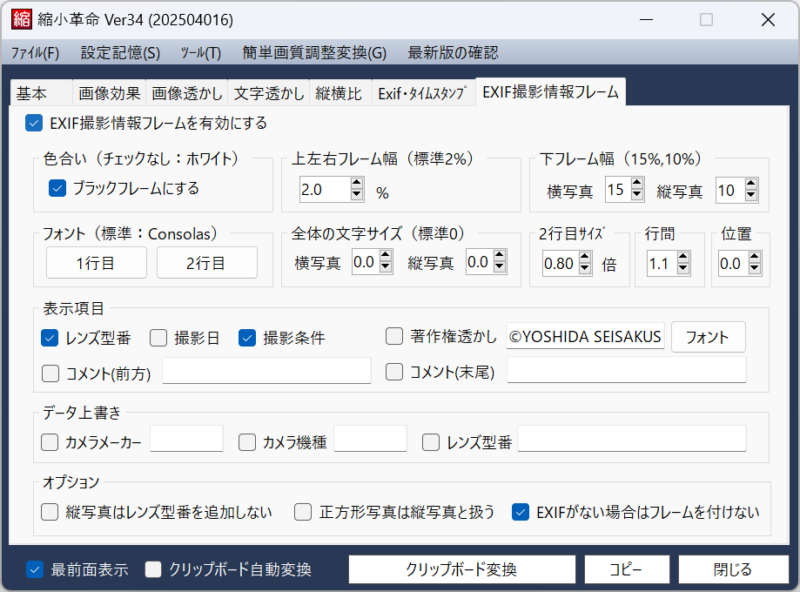Click the クリップボード変換 button

coord(462,569)
